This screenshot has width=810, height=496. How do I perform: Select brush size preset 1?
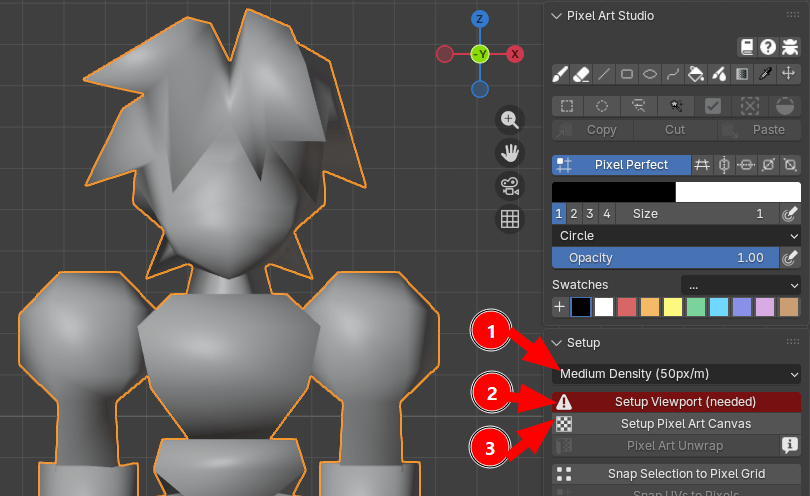pos(559,214)
